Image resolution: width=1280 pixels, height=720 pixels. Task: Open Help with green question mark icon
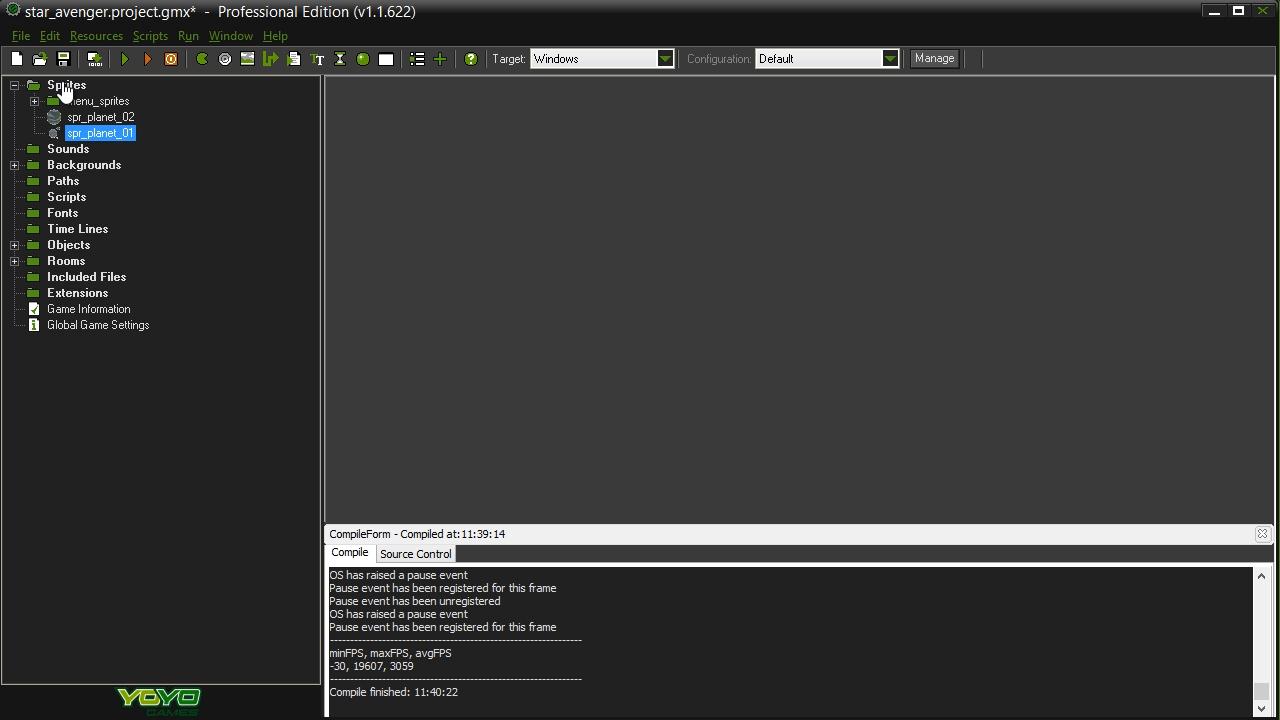click(471, 59)
